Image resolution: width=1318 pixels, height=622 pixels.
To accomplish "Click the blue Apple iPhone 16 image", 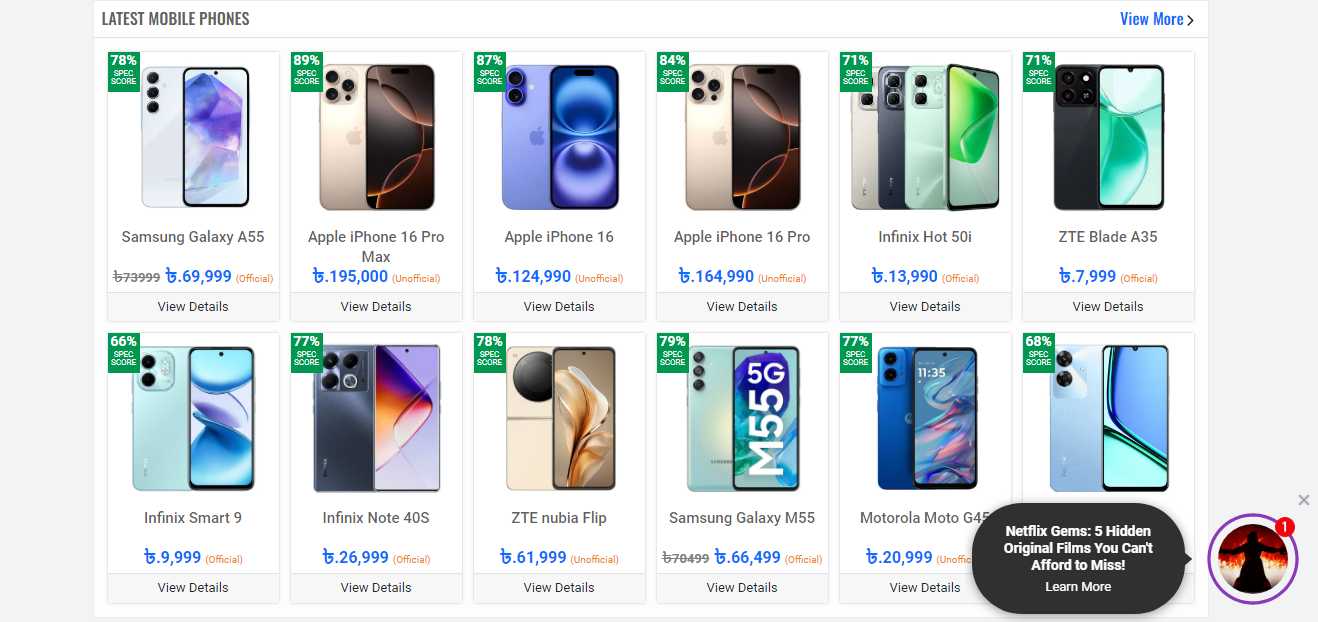I will (559, 137).
